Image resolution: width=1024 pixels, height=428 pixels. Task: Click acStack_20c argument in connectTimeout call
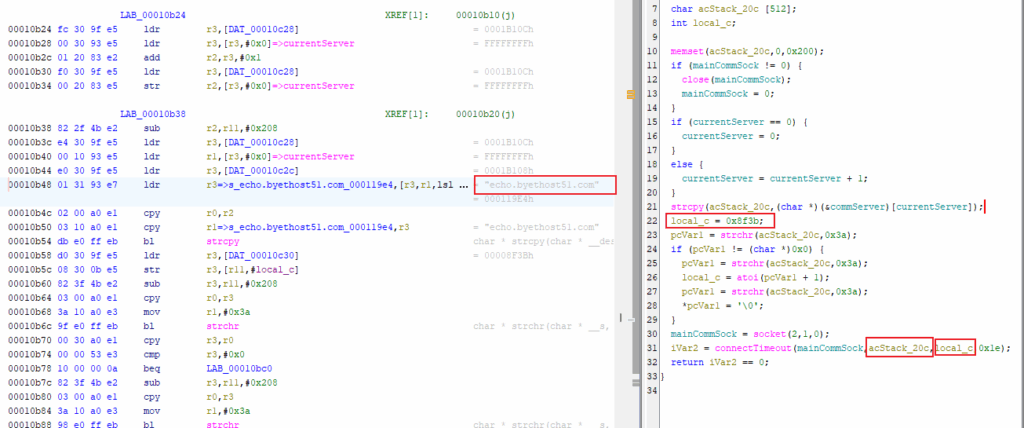coord(899,347)
